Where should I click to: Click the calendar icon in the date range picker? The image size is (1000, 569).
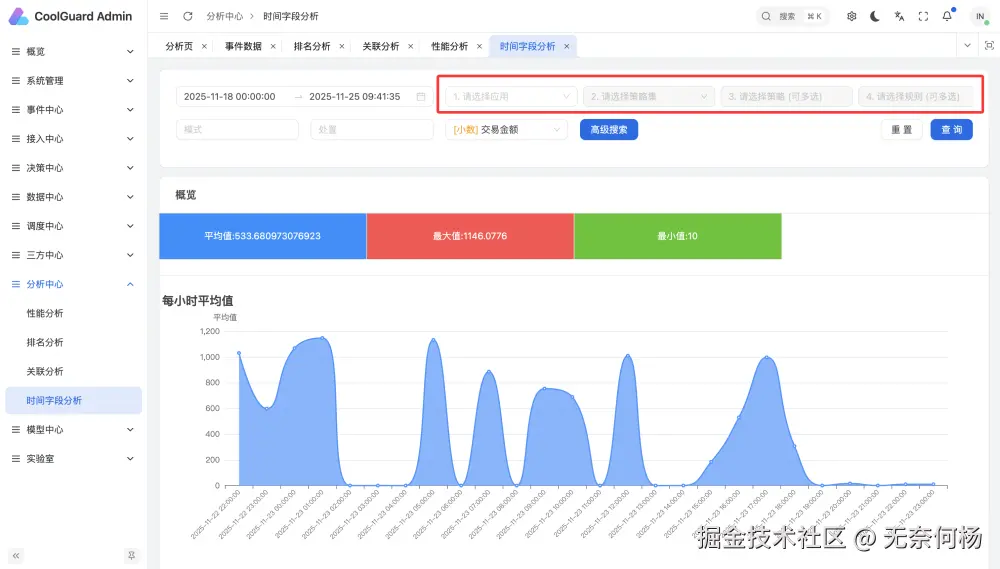[421, 97]
